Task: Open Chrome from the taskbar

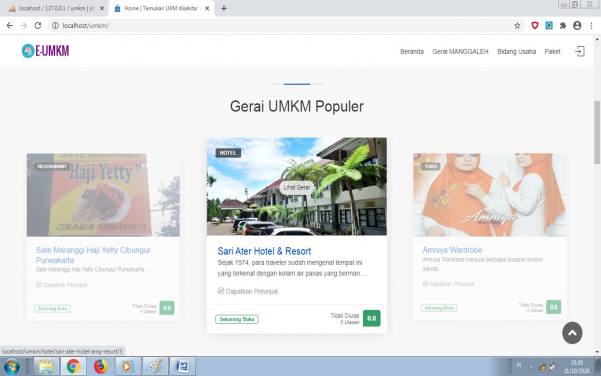Action: coord(73,367)
